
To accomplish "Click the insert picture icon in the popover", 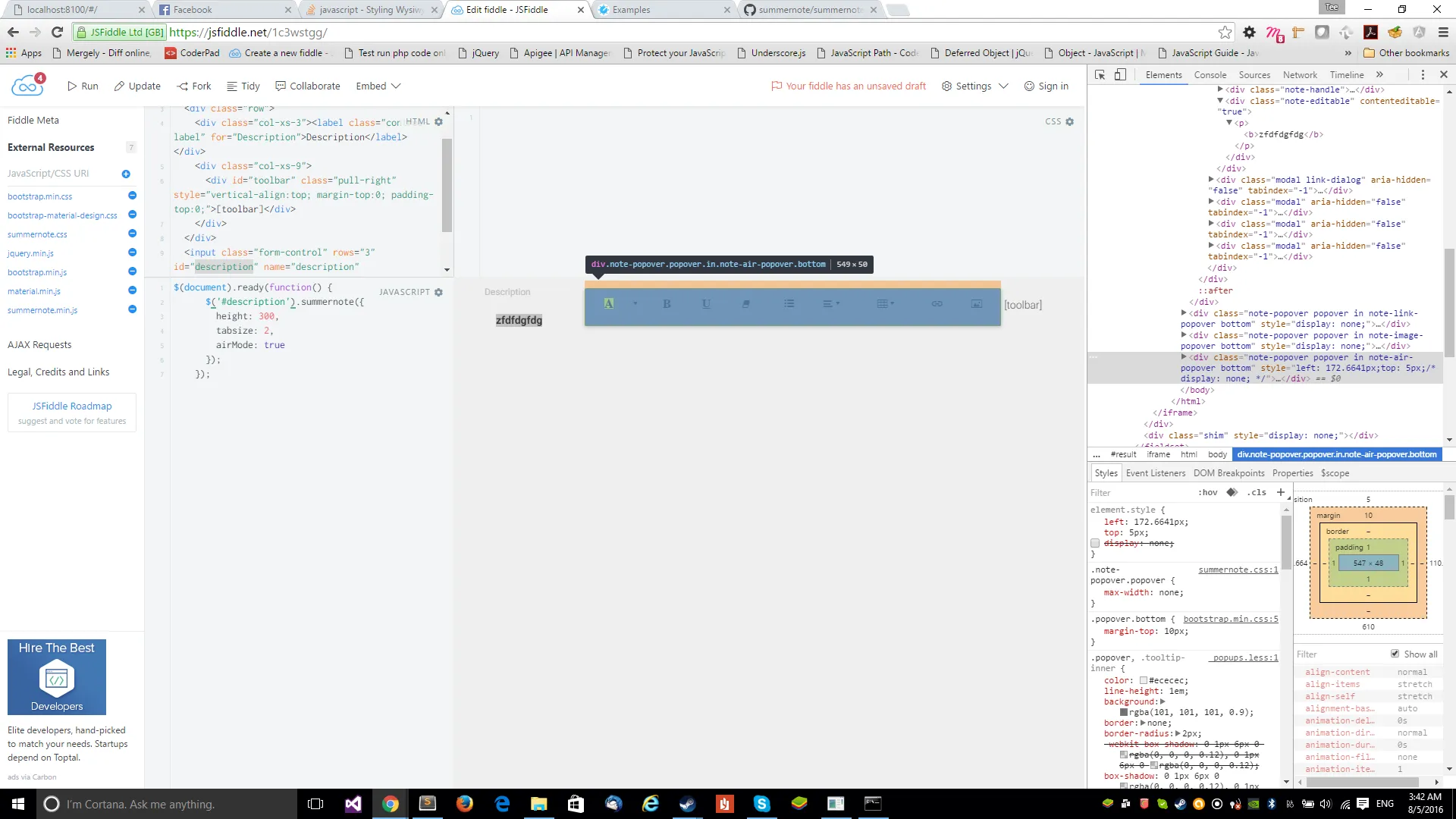I will [x=977, y=304].
